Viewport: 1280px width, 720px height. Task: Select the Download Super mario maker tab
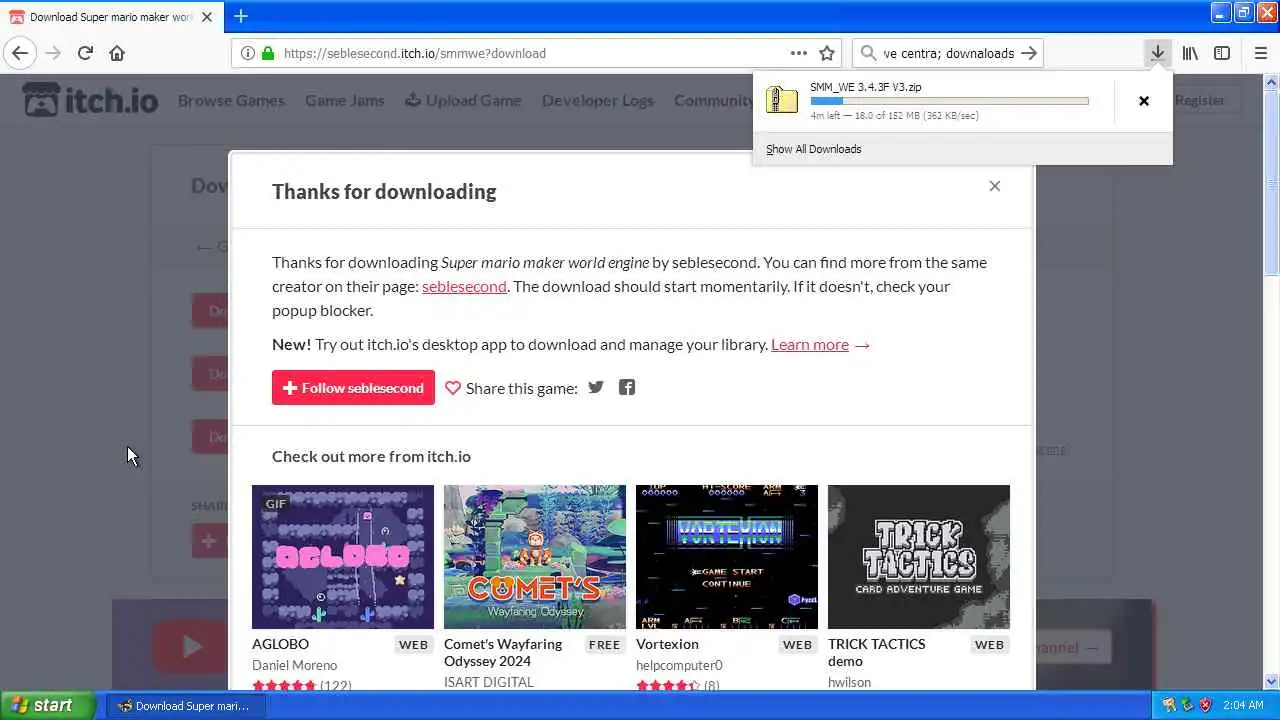click(111, 17)
